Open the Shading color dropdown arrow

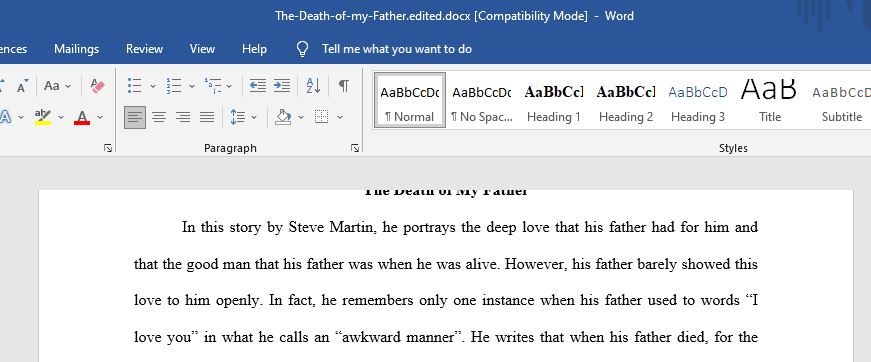click(301, 117)
